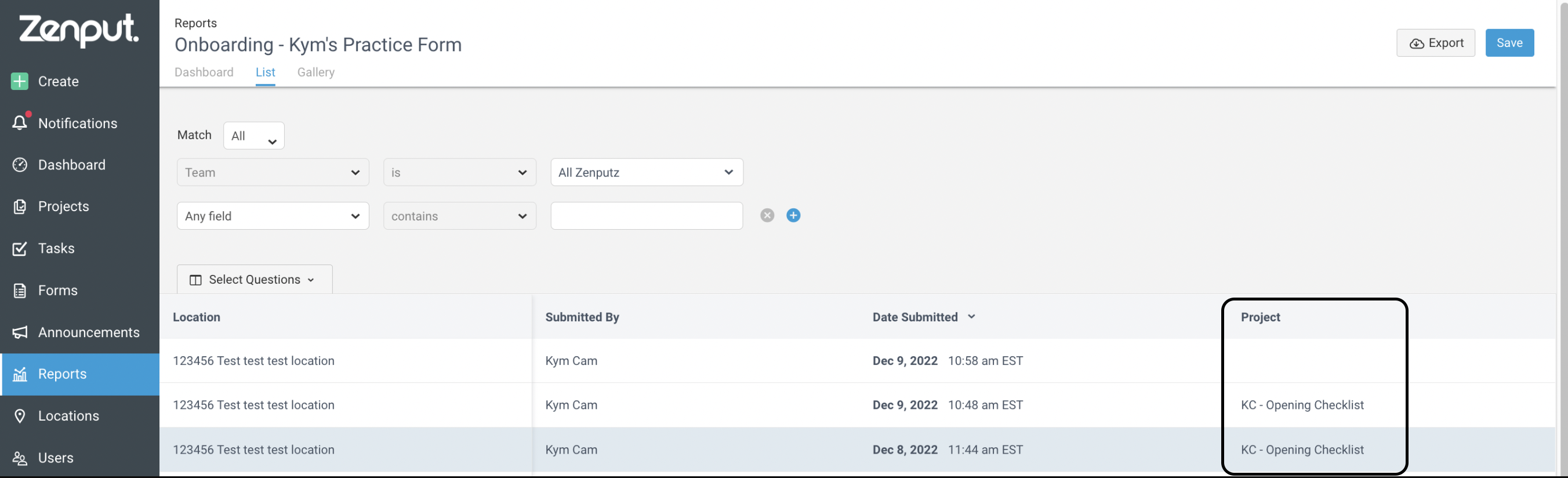
Task: Switch to the Gallery tab
Action: point(316,73)
